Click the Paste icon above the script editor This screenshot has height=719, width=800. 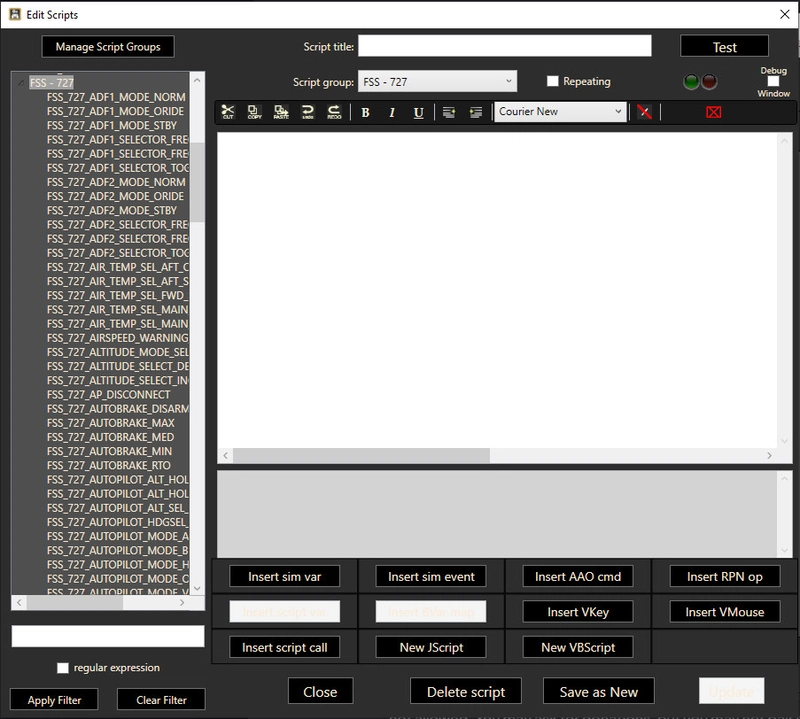[x=279, y=112]
